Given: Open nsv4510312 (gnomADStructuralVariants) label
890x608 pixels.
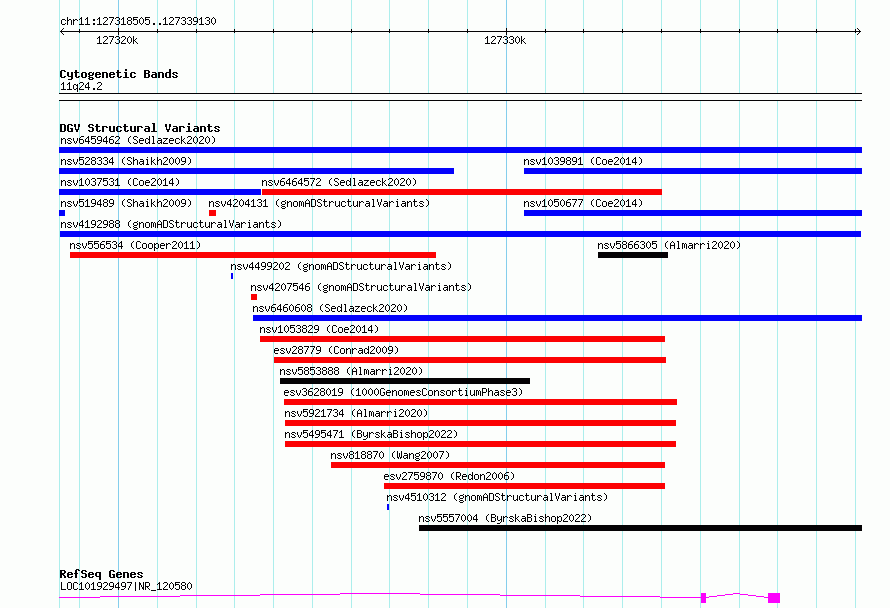Looking at the screenshot, I should (497, 497).
